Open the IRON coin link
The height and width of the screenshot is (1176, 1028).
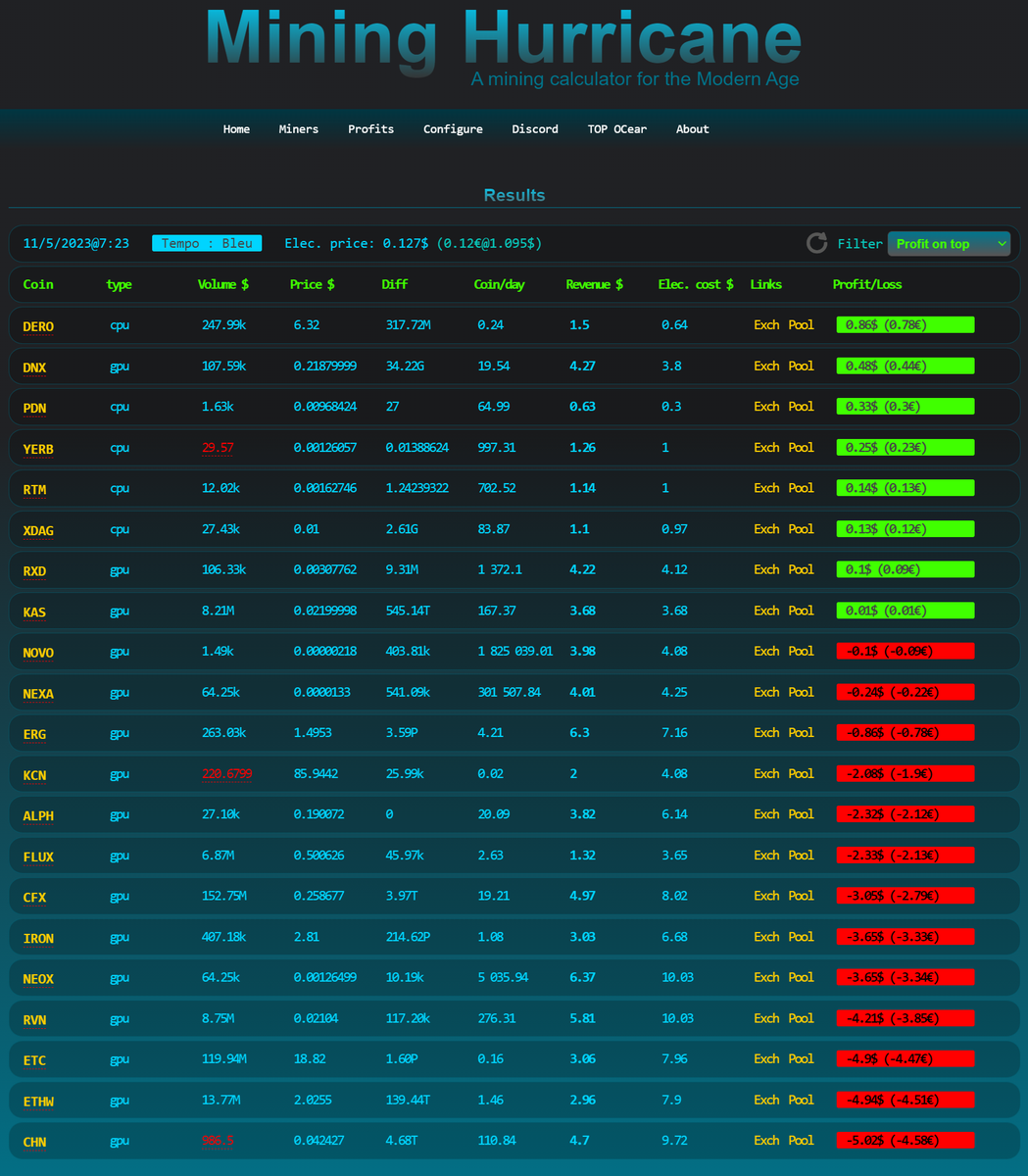click(x=38, y=938)
